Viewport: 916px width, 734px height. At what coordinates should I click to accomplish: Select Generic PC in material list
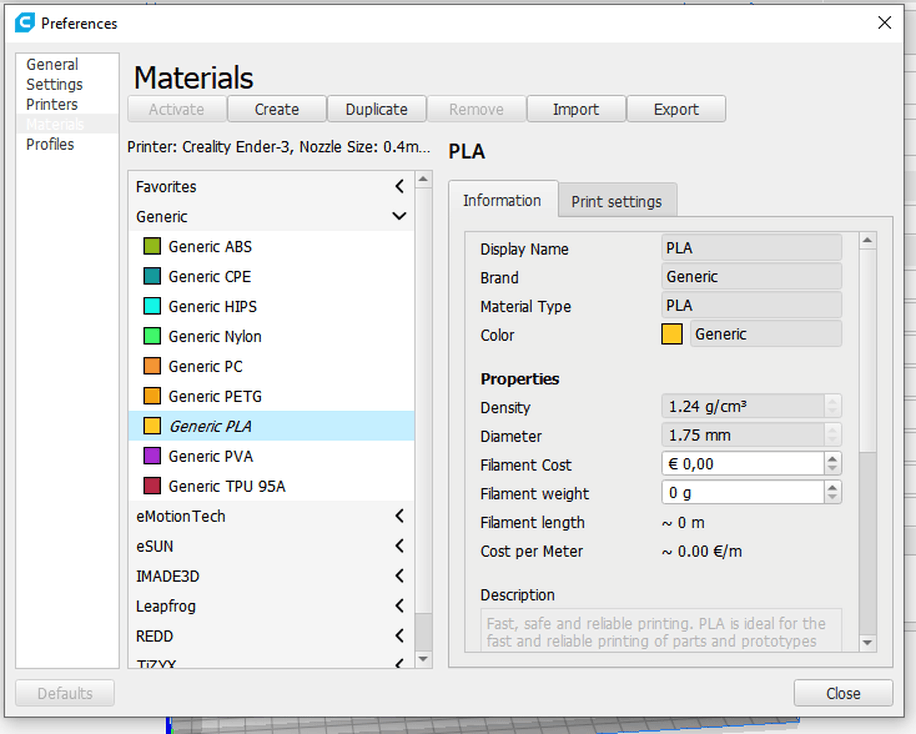pyautogui.click(x=271, y=366)
